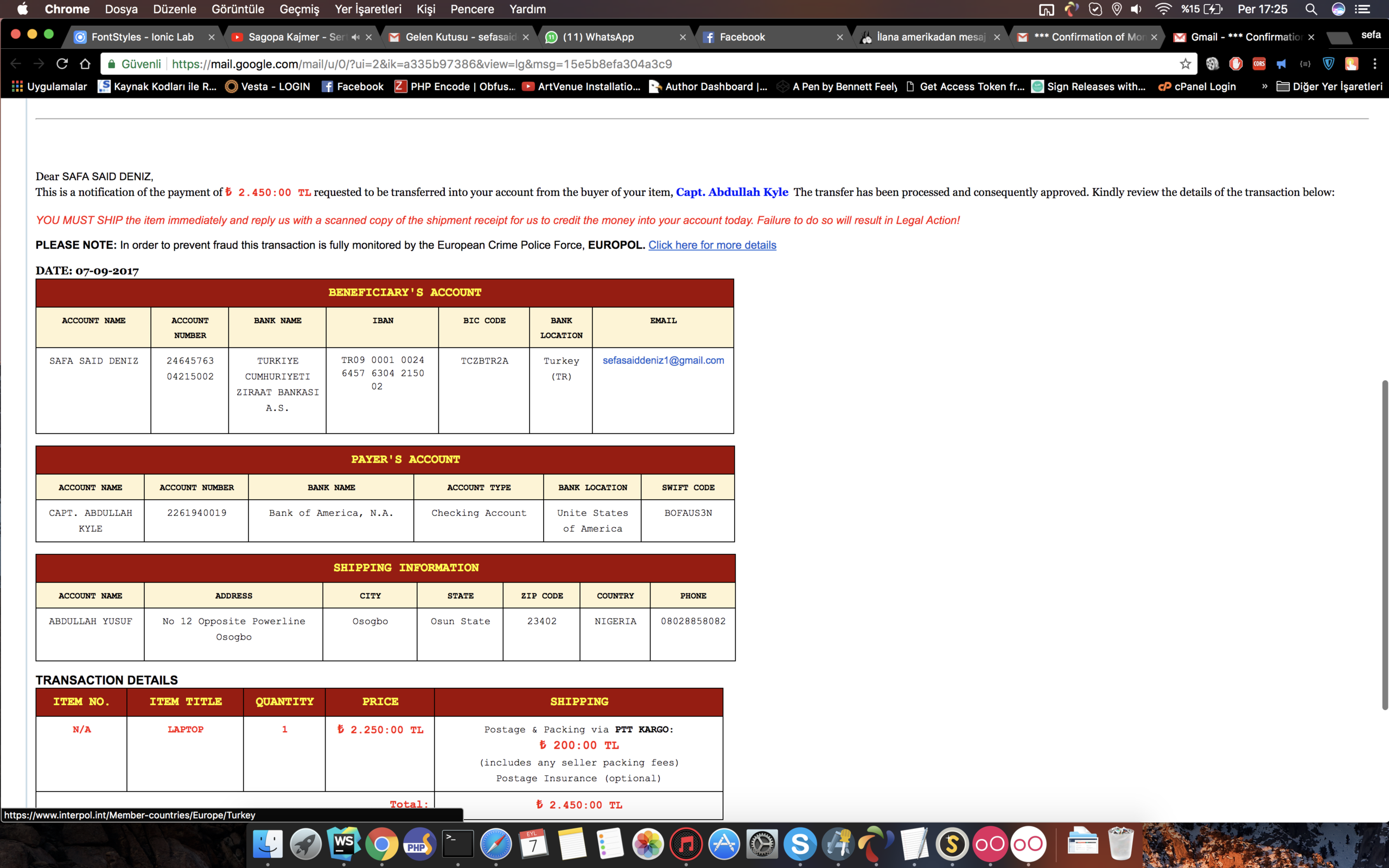Viewport: 1389px width, 868px height.
Task: Click the 'DATE: 07-09-2017' line
Action: tap(87, 271)
